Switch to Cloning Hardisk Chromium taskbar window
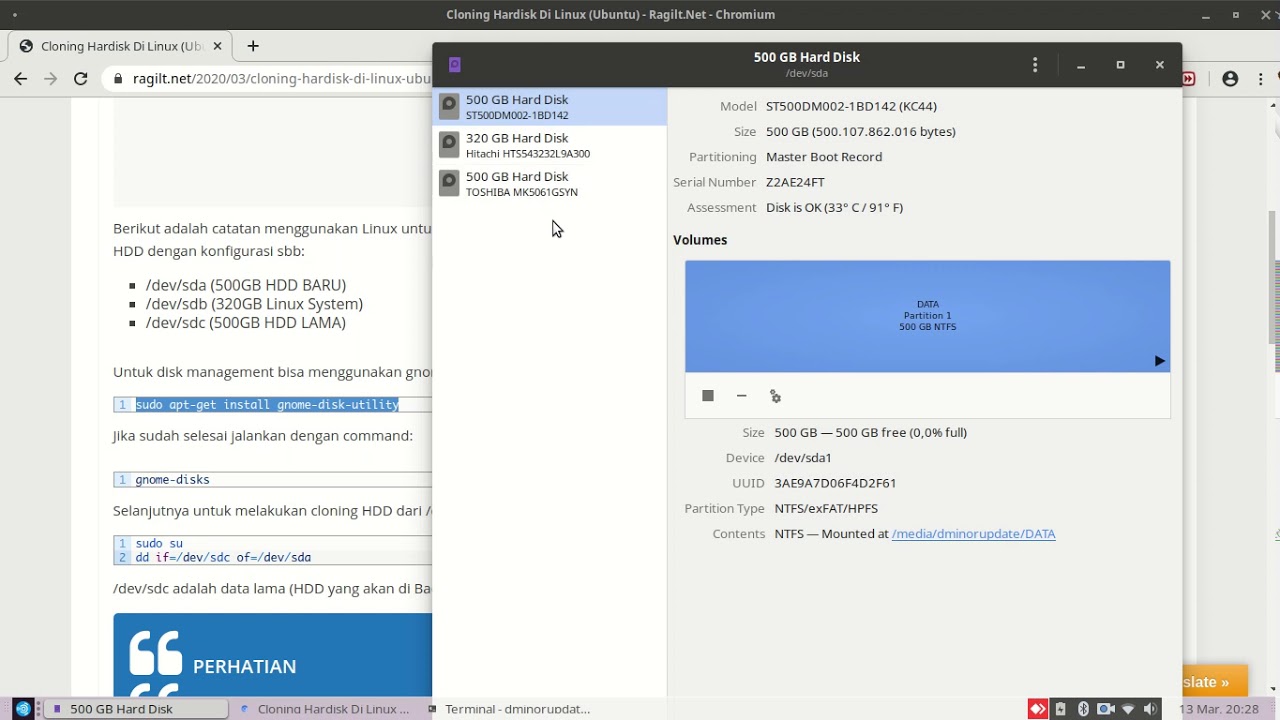 tap(325, 709)
